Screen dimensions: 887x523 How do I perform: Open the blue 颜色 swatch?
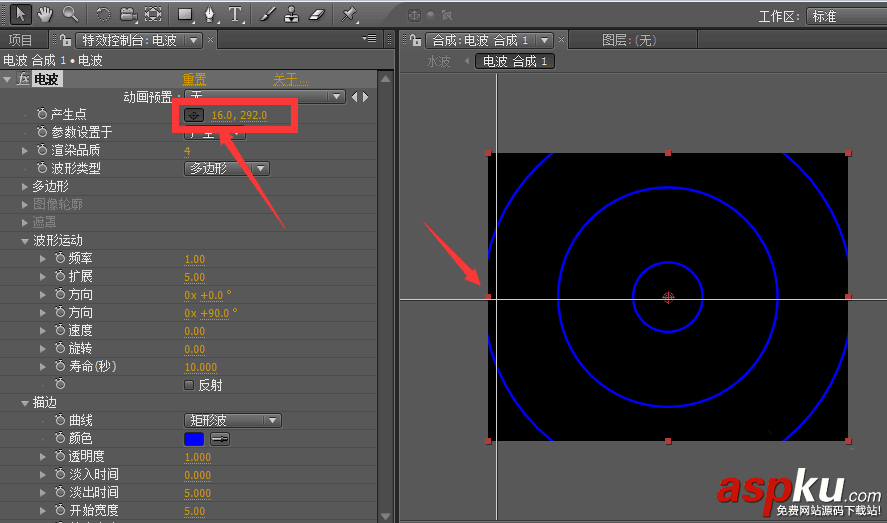coord(194,439)
